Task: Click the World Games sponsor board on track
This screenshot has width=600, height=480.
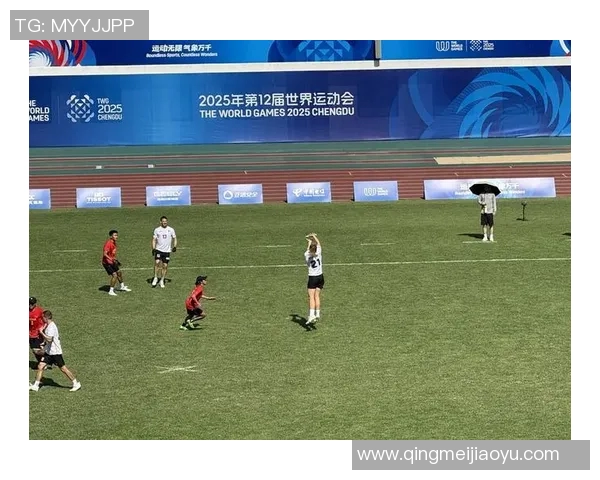Action: 376,191
